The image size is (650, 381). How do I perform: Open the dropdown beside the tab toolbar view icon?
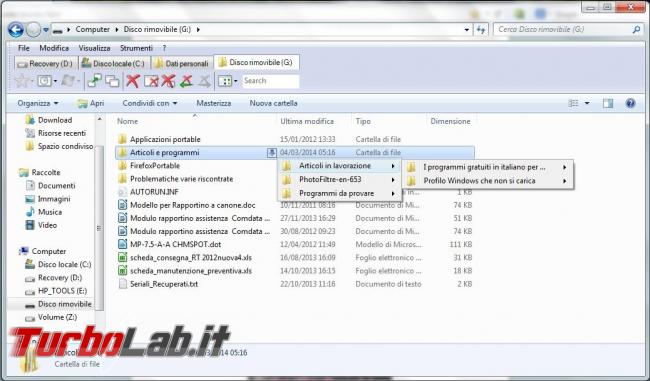(x=235, y=81)
